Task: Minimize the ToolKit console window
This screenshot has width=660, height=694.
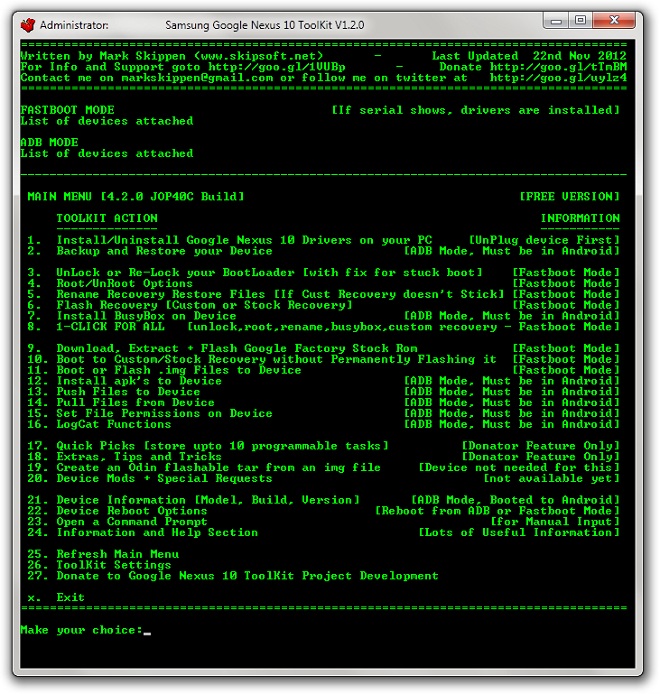Action: pyautogui.click(x=556, y=21)
